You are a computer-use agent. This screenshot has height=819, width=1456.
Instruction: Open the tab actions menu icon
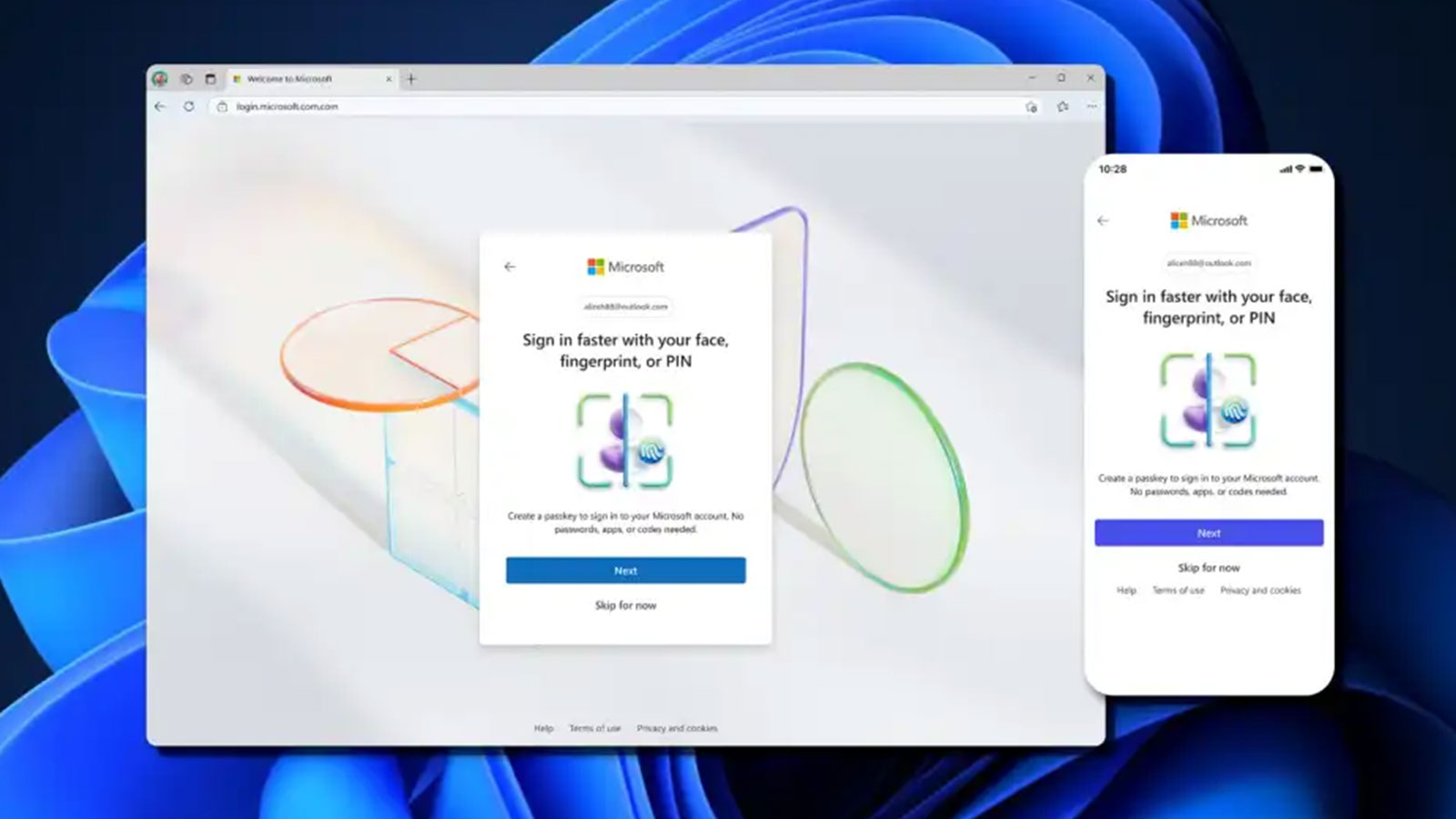click(x=210, y=79)
